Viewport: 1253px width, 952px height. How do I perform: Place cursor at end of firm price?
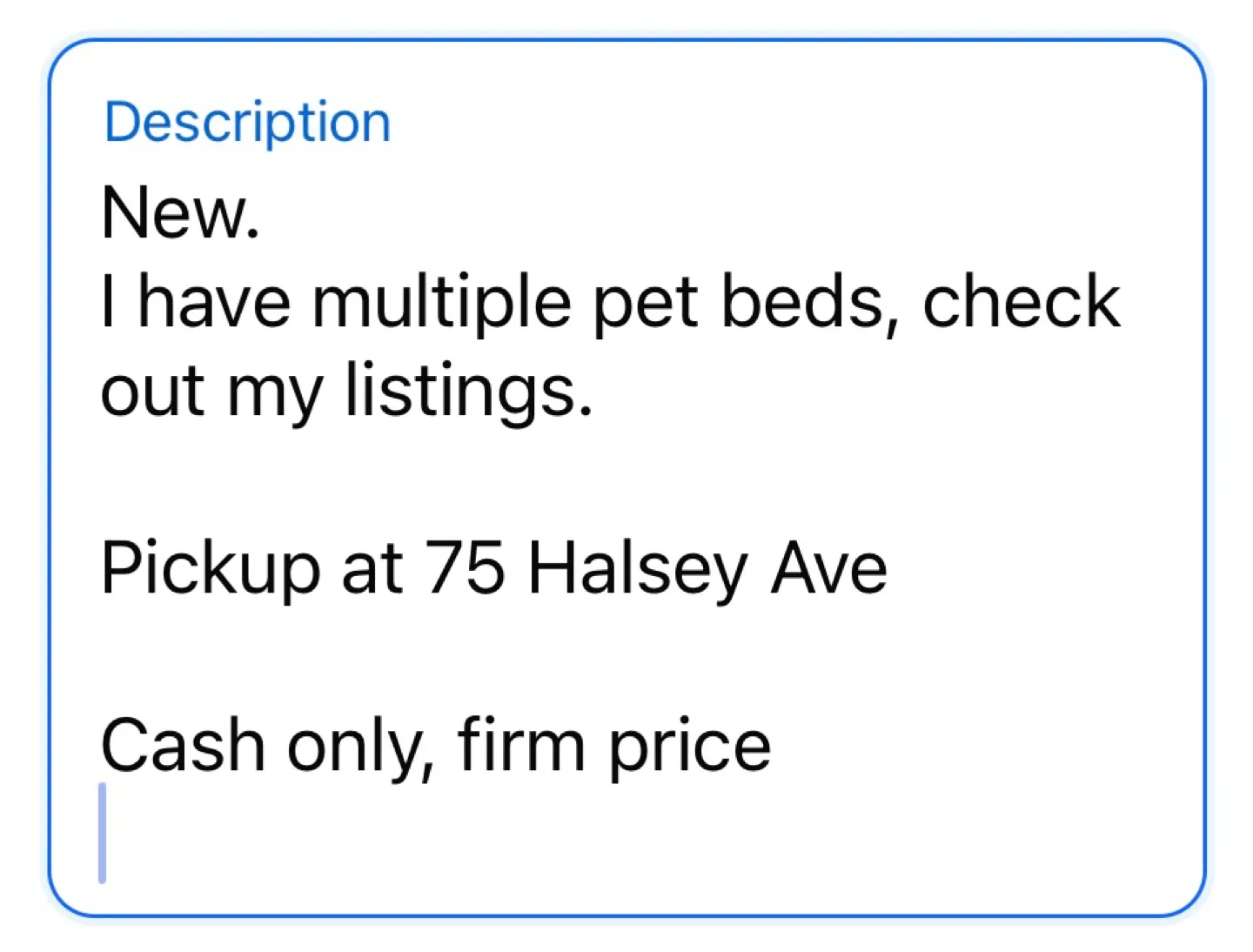click(x=773, y=744)
